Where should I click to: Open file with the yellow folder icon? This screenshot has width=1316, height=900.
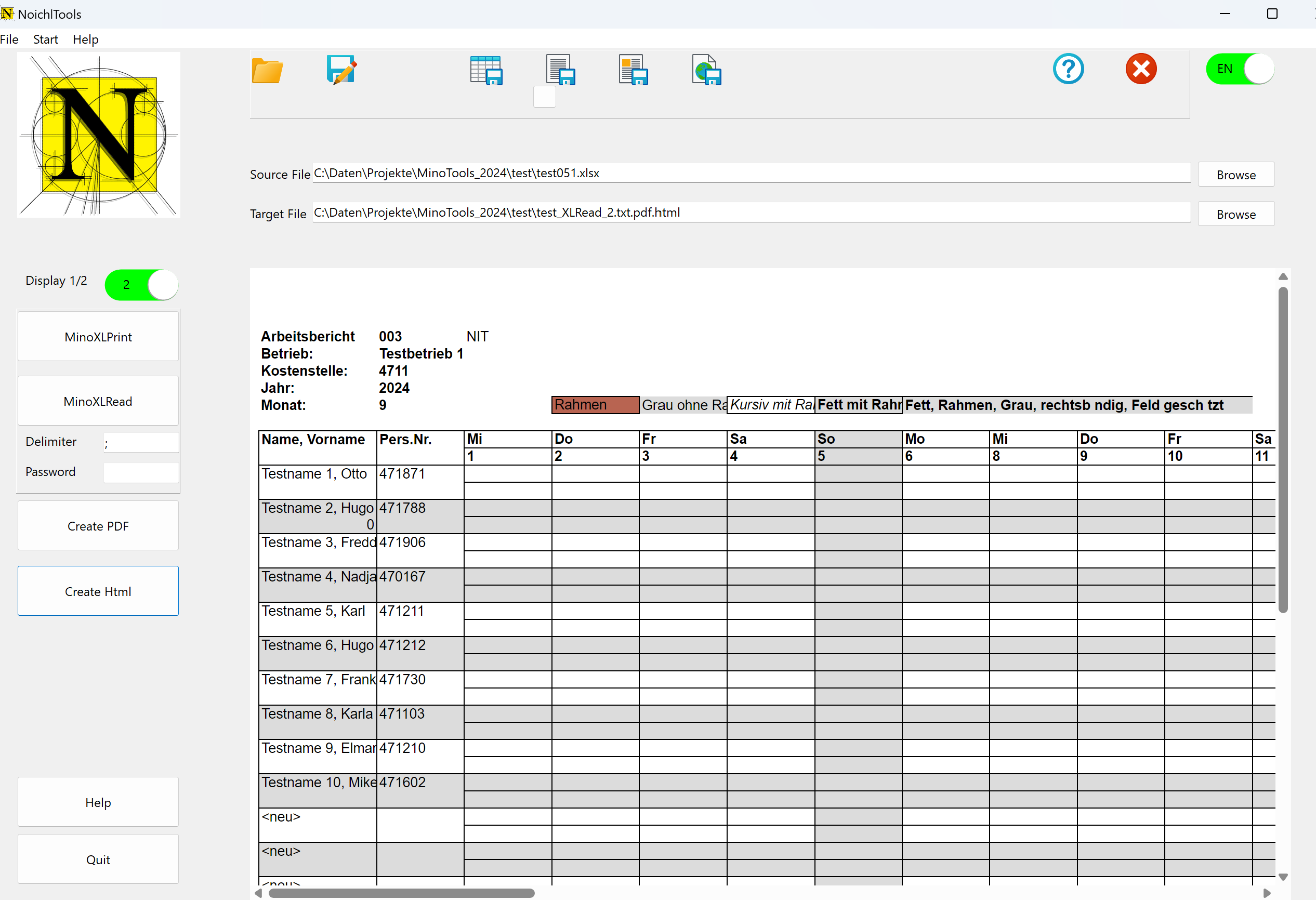click(x=267, y=71)
